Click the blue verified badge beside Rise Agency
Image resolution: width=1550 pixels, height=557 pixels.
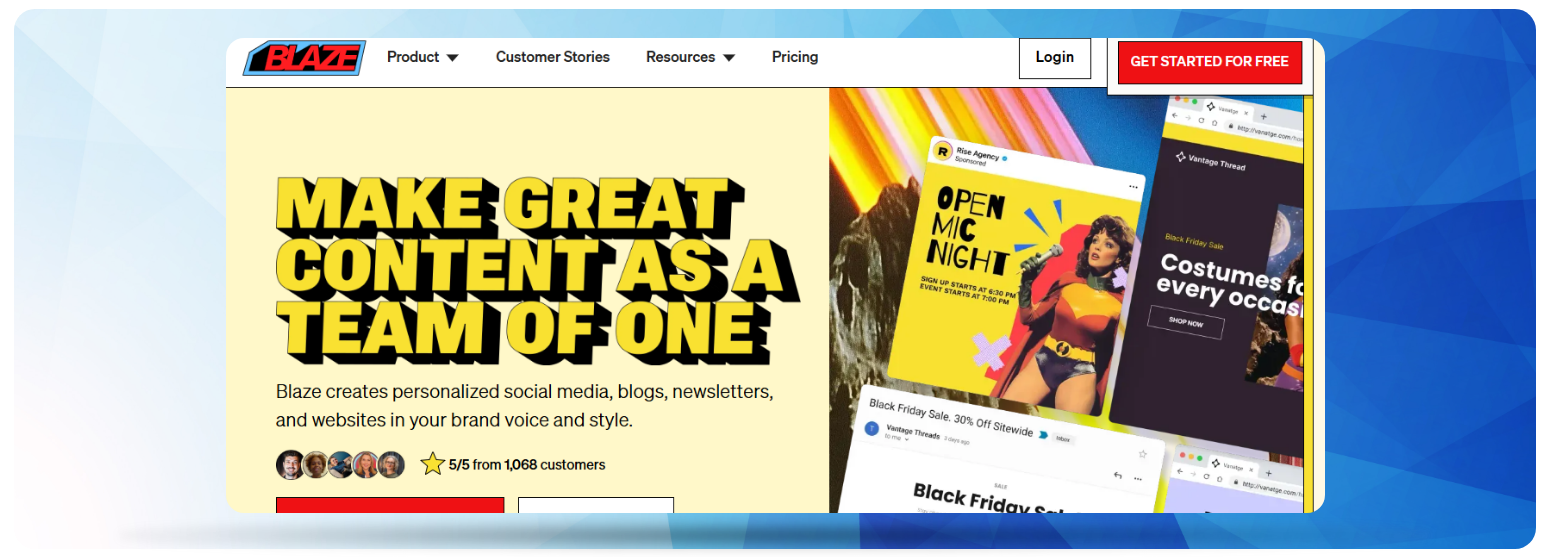[x=1005, y=158]
